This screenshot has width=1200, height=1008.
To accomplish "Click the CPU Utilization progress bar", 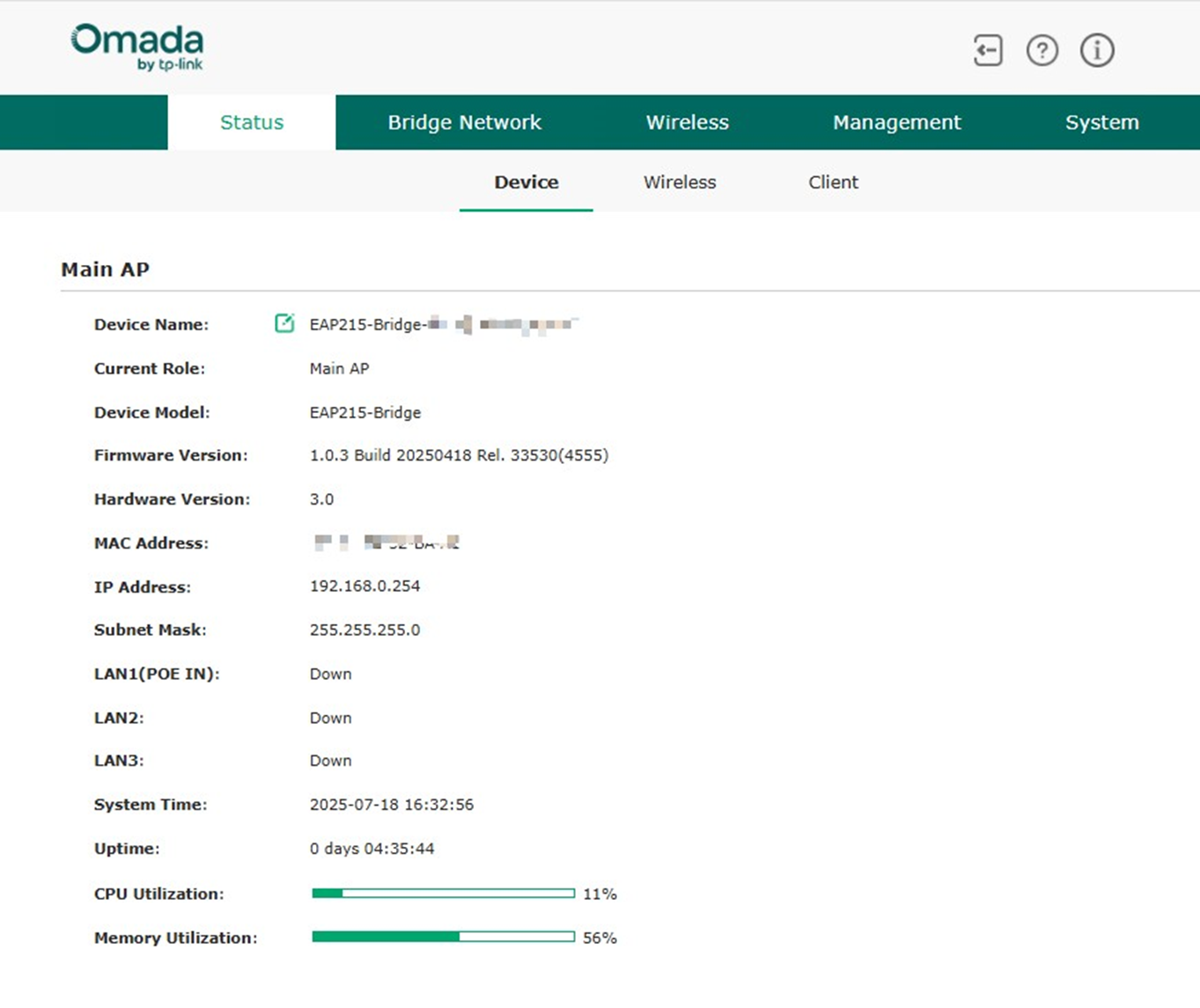I will click(x=443, y=894).
